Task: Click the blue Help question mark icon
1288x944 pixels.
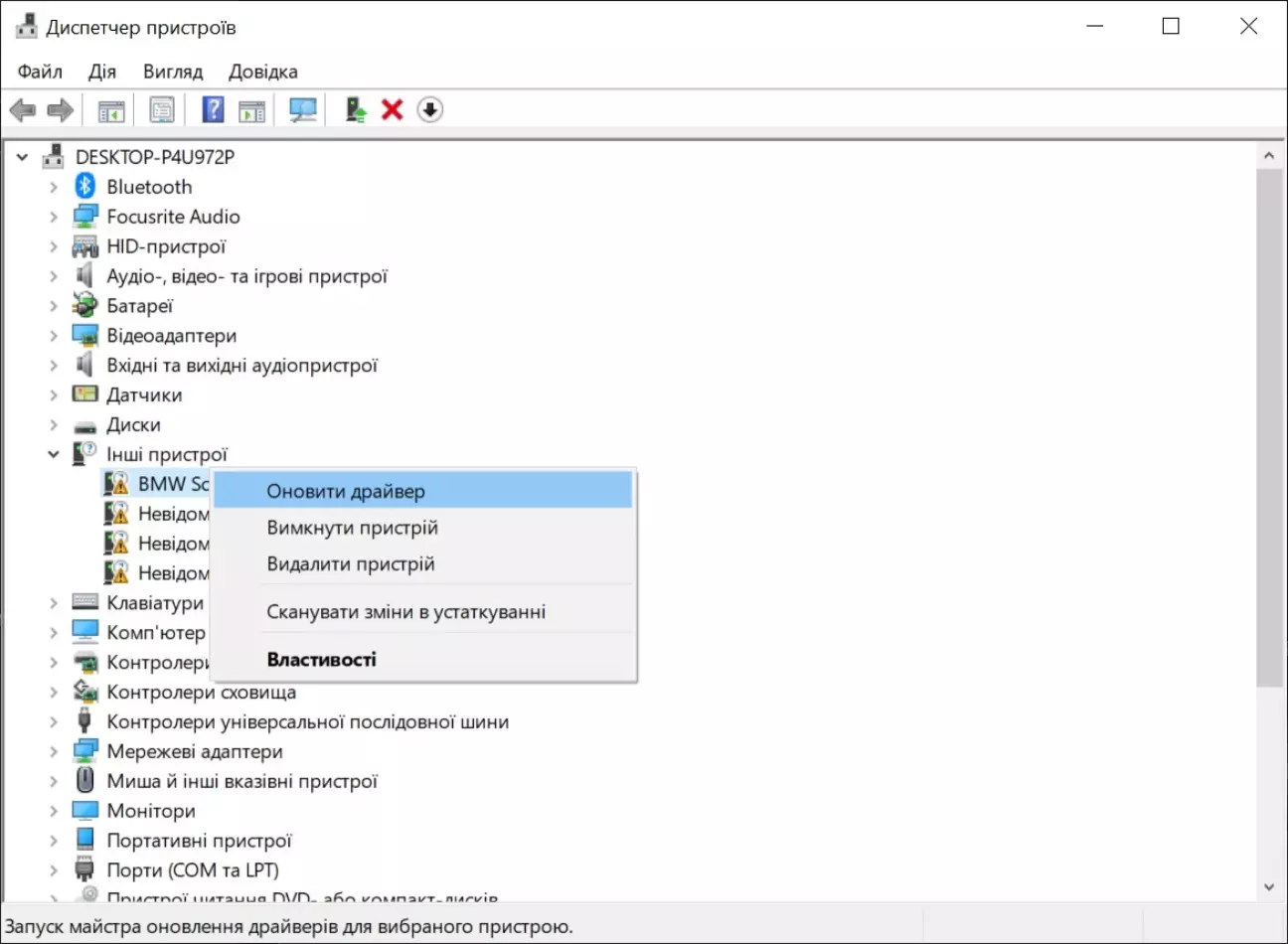Action: click(213, 110)
